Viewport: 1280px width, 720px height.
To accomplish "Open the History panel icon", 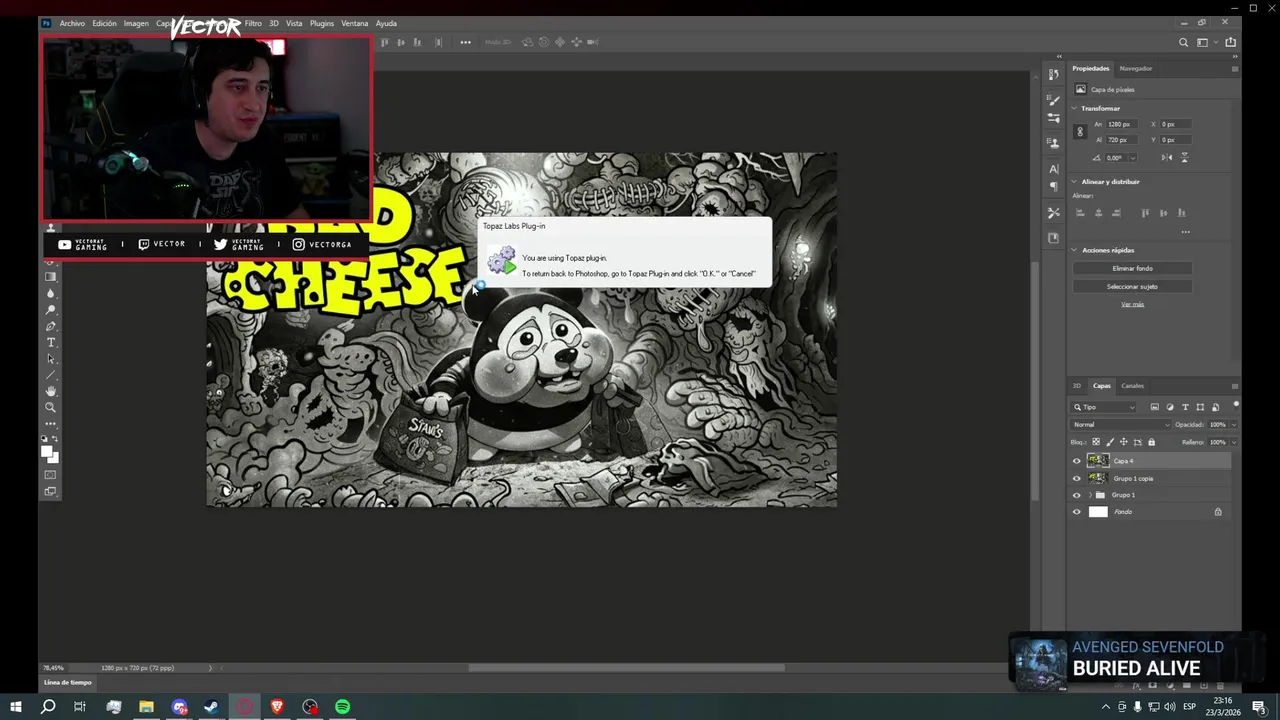I will pyautogui.click(x=1053, y=75).
